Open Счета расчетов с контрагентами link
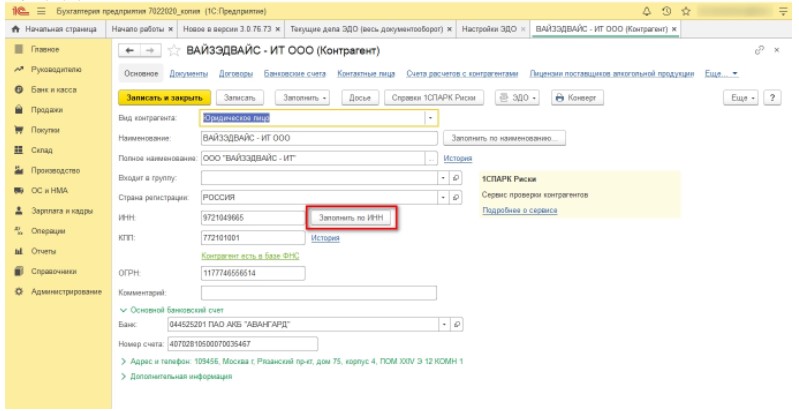 click(x=462, y=74)
